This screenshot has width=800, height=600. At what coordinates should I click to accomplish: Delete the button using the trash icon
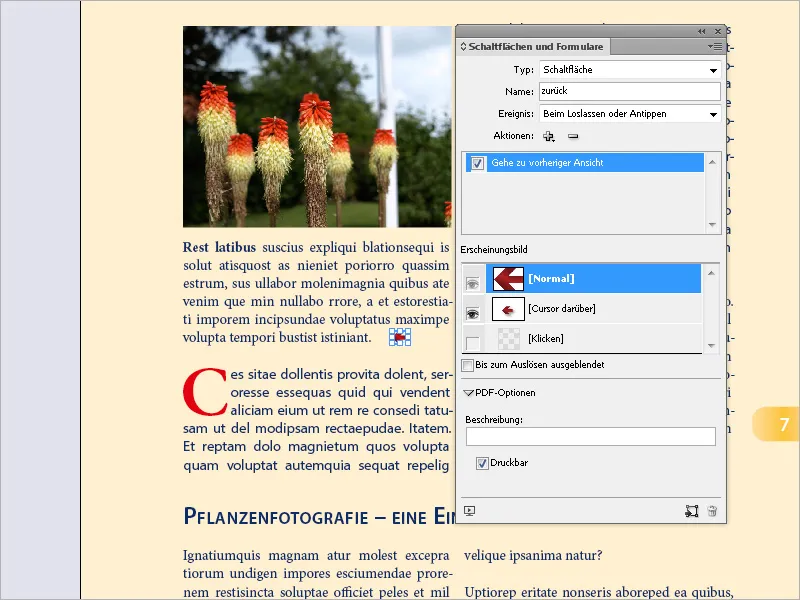[x=712, y=511]
